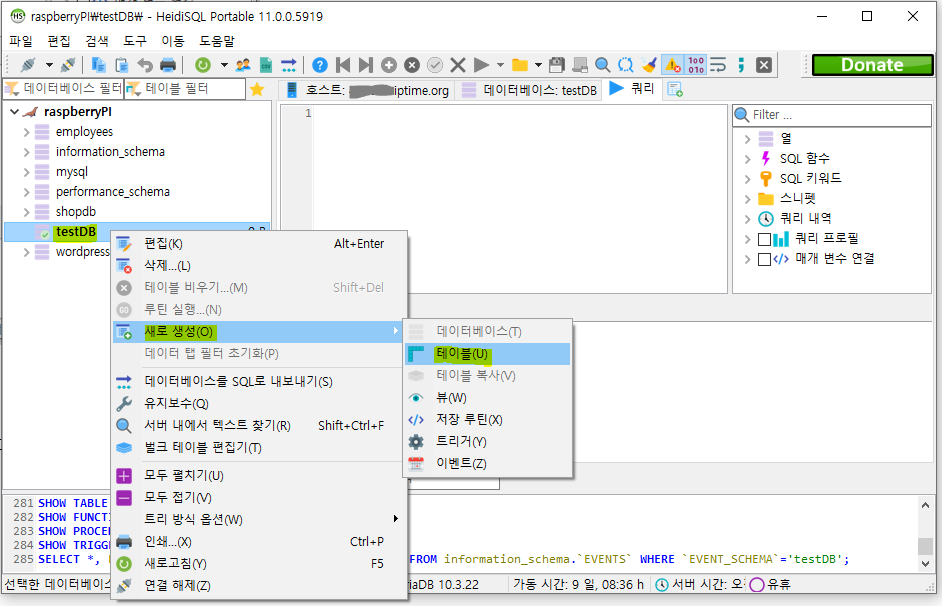The image size is (942, 606).
Task: Click the log panel scrollbar down arrow
Action: tap(925, 563)
